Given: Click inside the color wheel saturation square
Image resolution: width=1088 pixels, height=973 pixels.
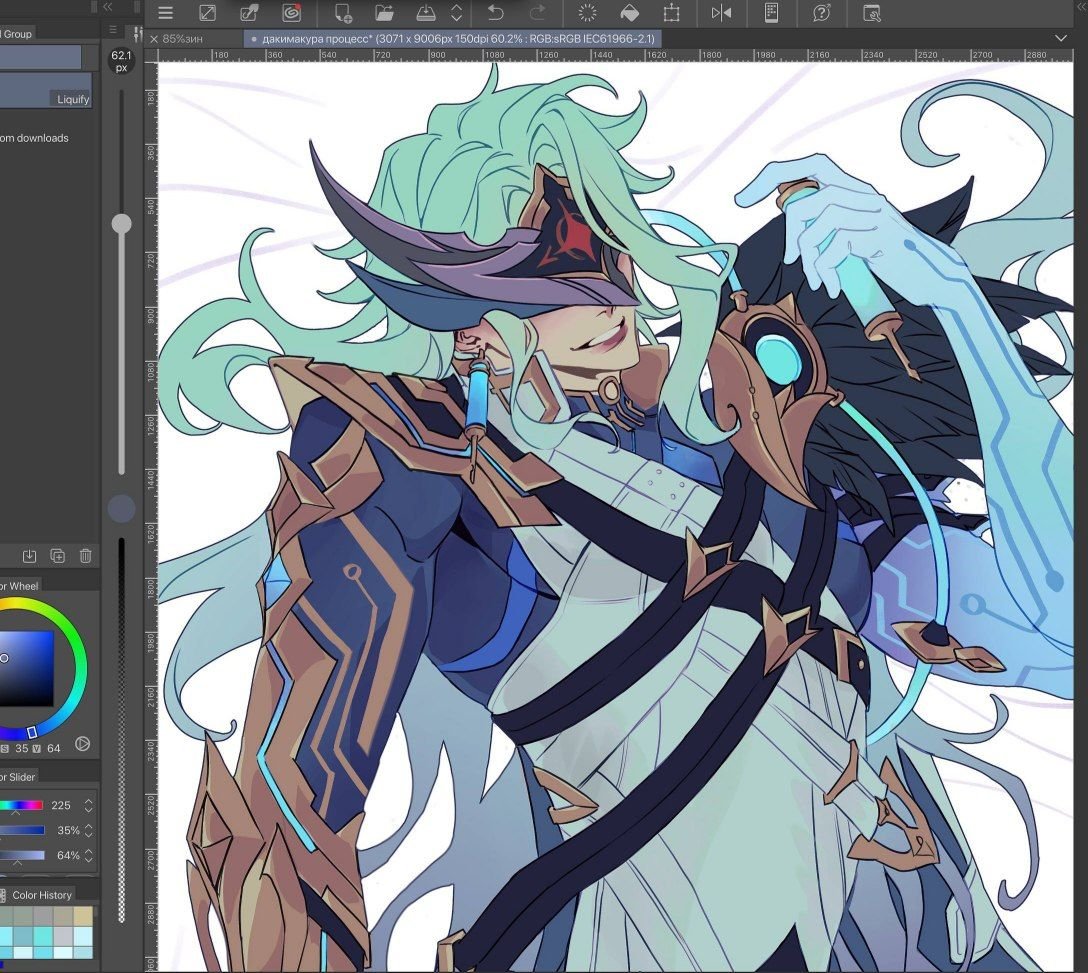Looking at the screenshot, I should pyautogui.click(x=26, y=668).
